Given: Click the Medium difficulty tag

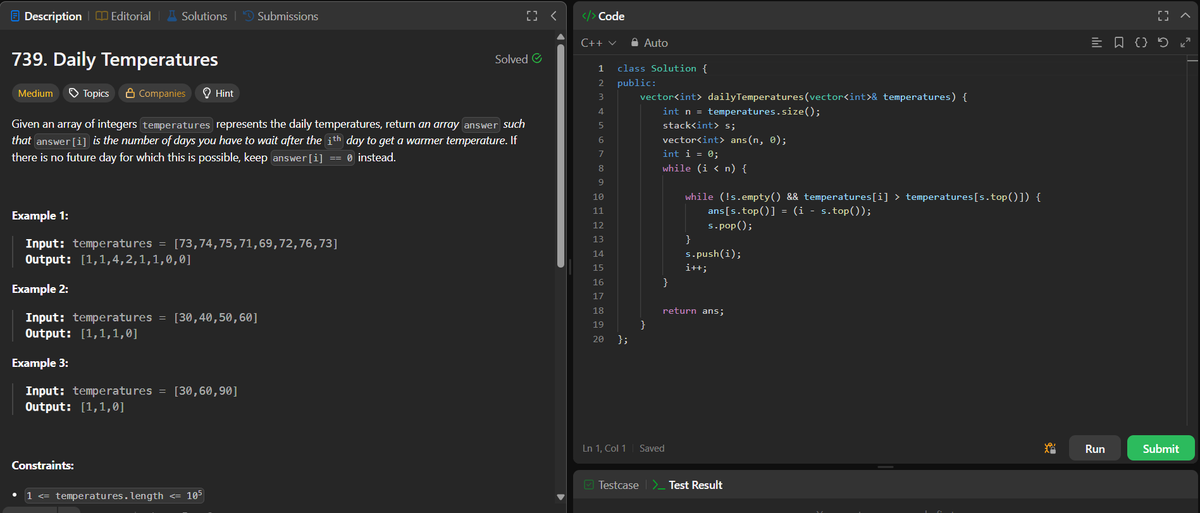Looking at the screenshot, I should (x=35, y=93).
